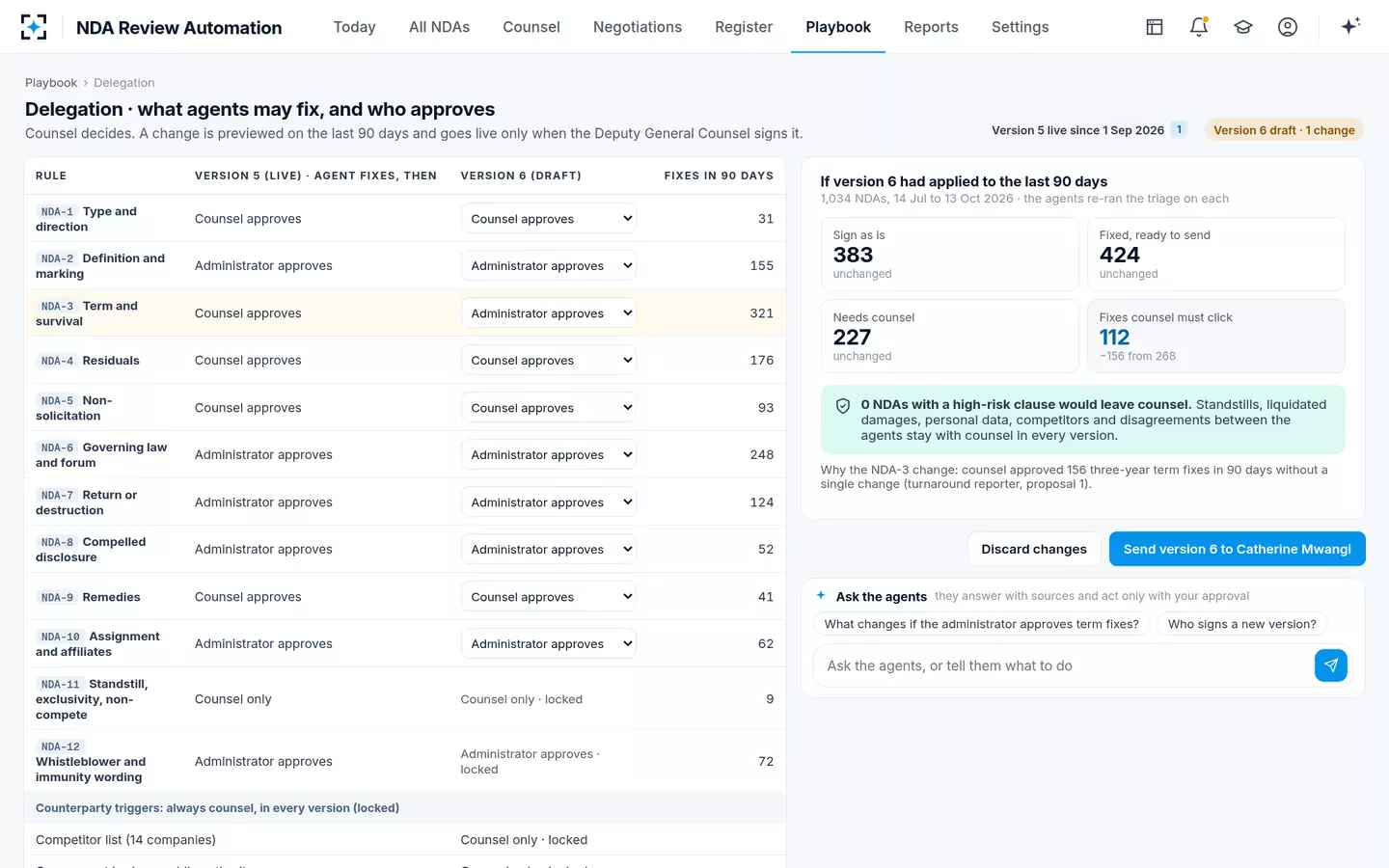
Task: Click the "Competitor list (14 companies)" row
Action: coord(405,840)
